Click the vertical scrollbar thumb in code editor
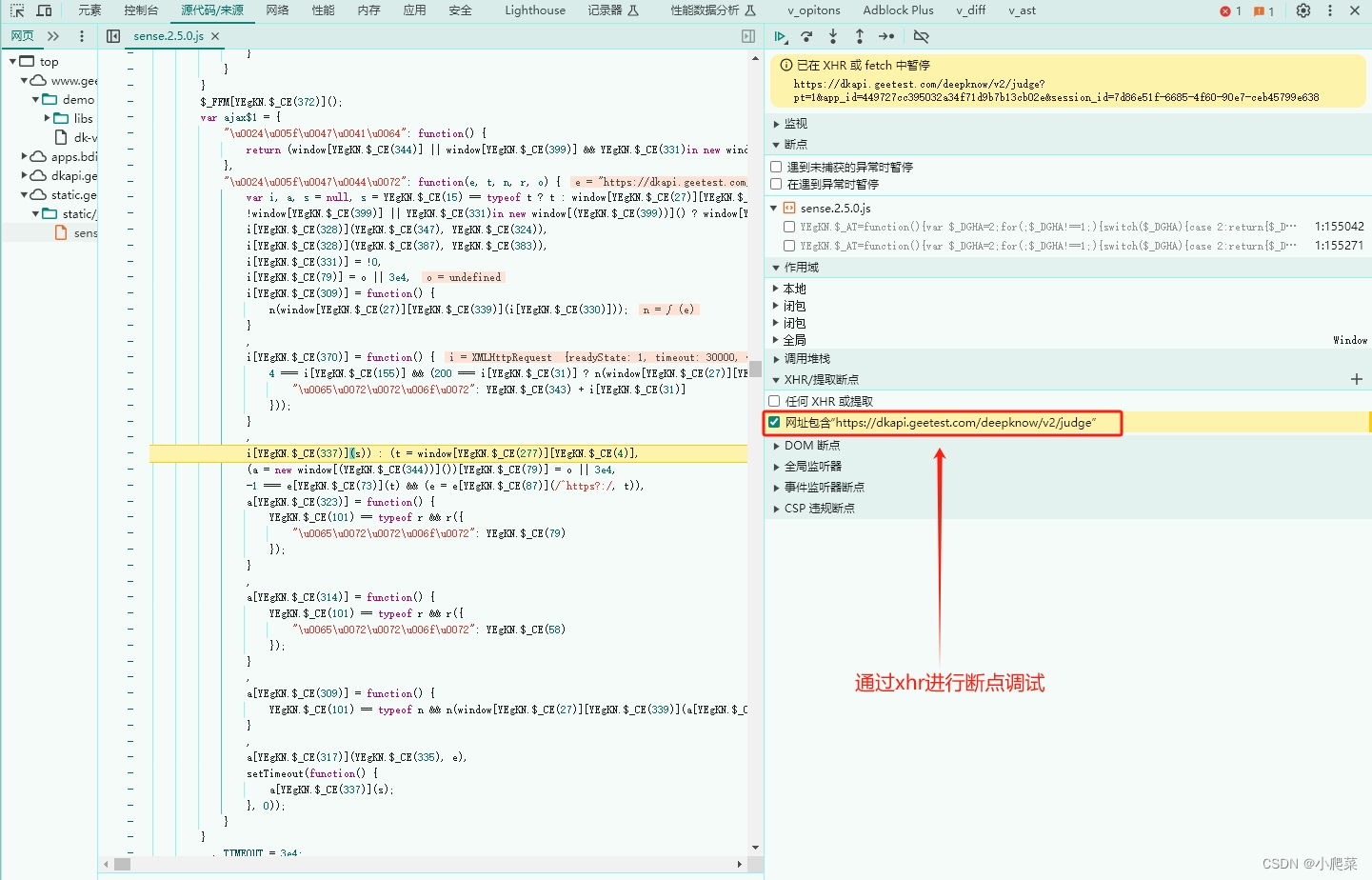Viewport: 1372px width, 880px height. pyautogui.click(x=755, y=369)
